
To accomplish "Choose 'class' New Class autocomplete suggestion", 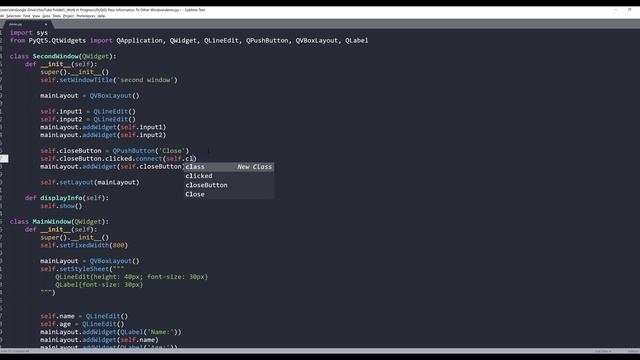I will [x=229, y=167].
